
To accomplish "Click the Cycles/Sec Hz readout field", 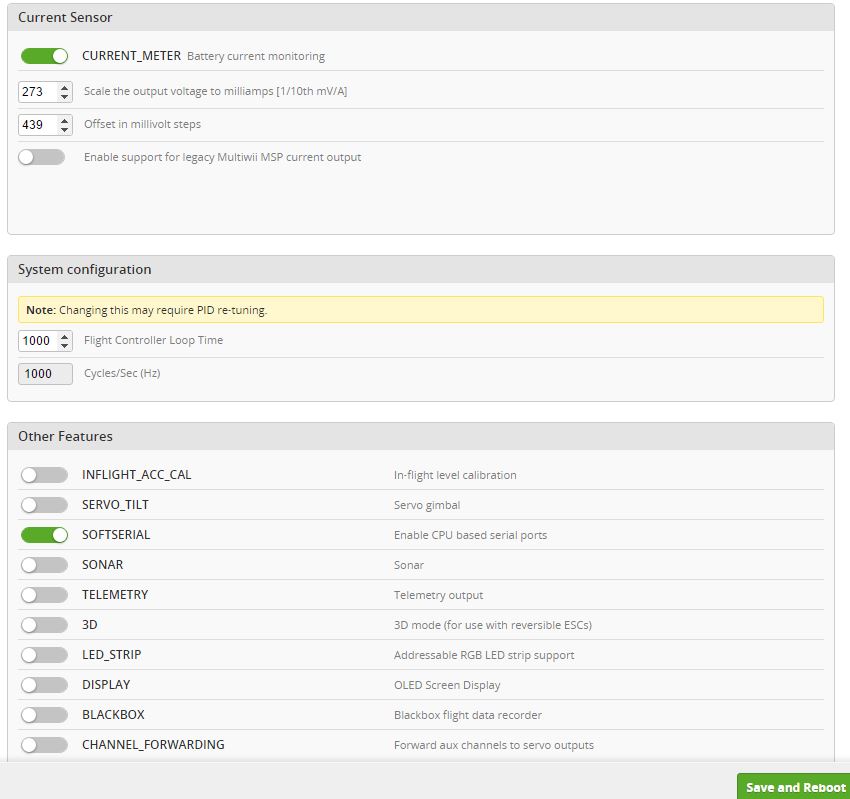I will (45, 374).
